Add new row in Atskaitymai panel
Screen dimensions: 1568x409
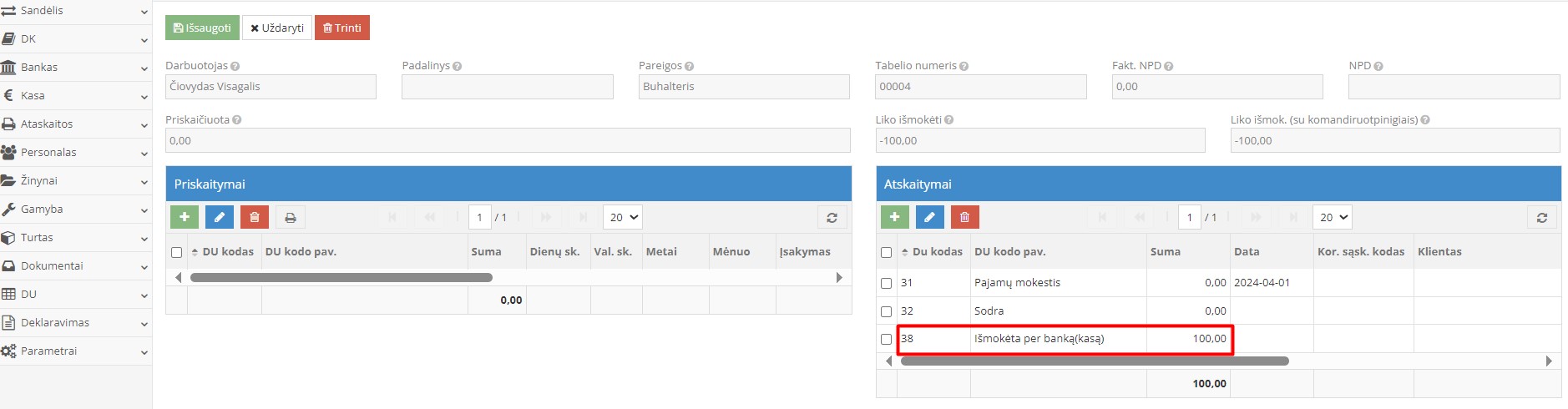point(894,217)
